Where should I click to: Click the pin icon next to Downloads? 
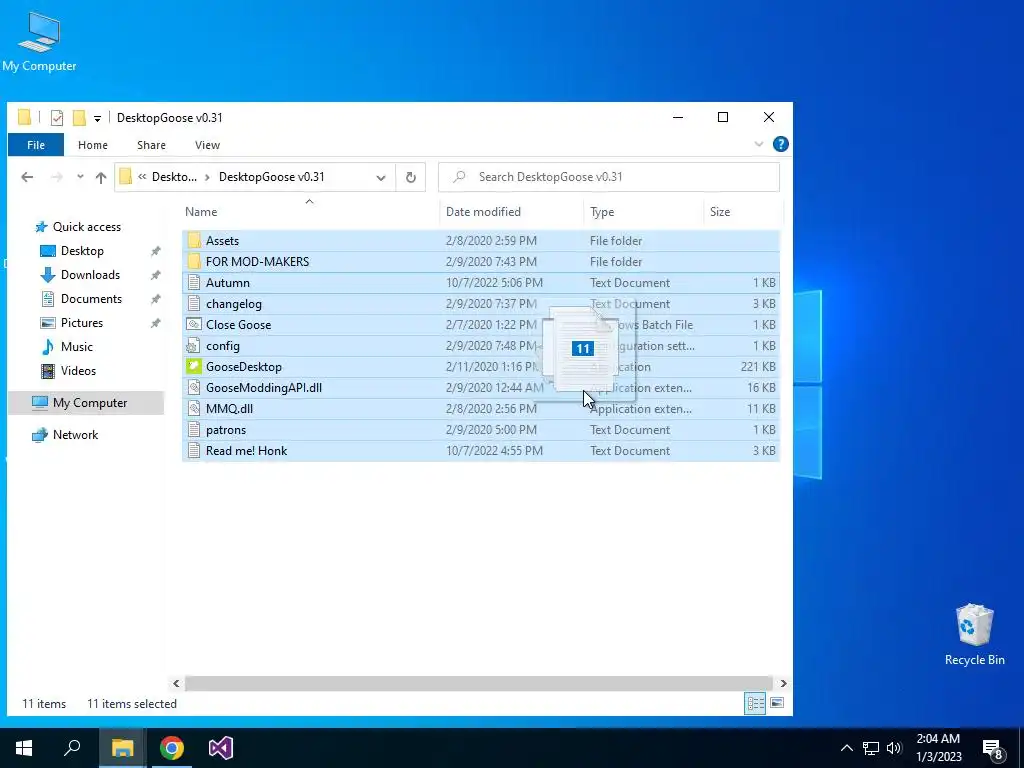(155, 275)
